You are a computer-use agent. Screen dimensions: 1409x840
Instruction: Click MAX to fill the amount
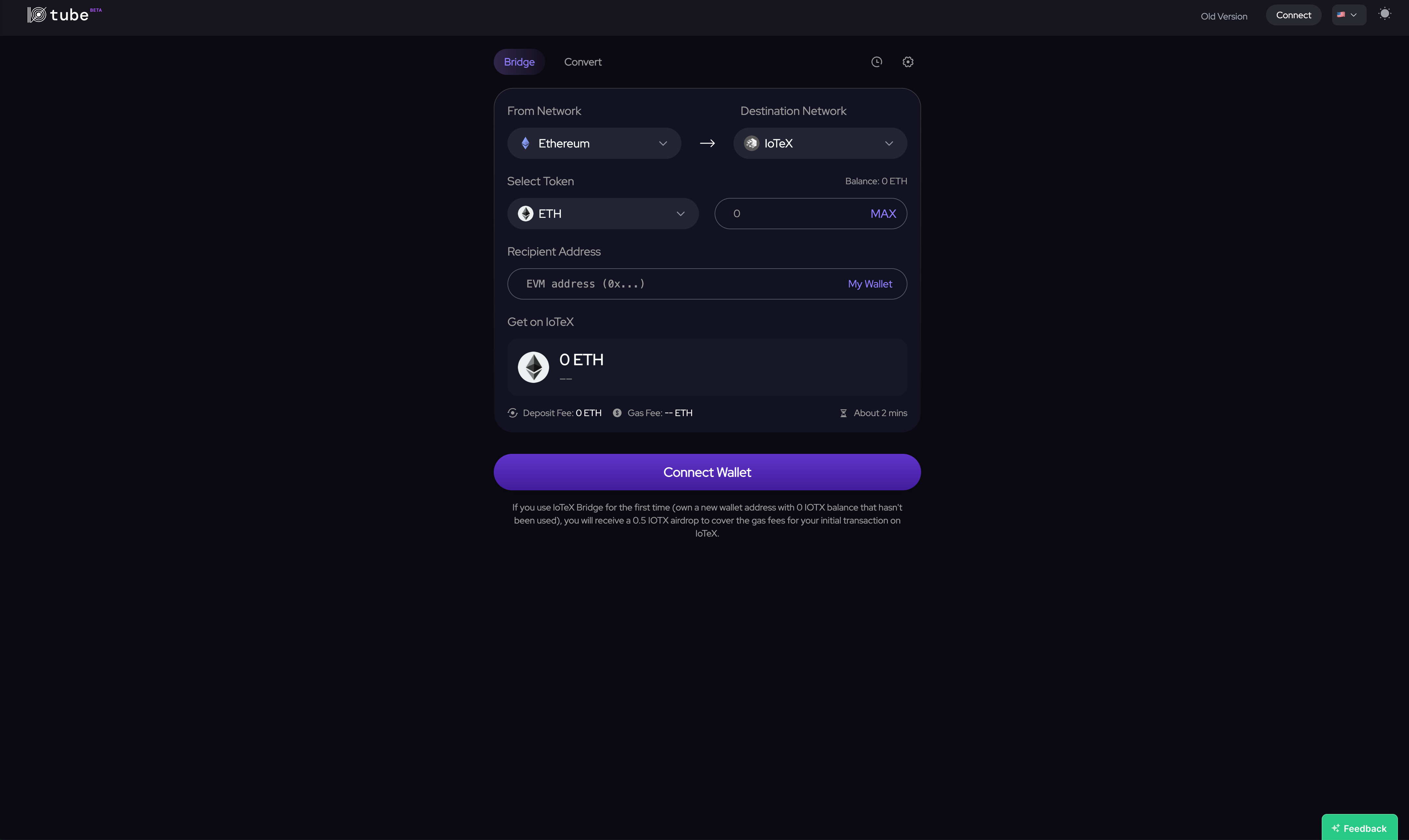click(x=883, y=214)
